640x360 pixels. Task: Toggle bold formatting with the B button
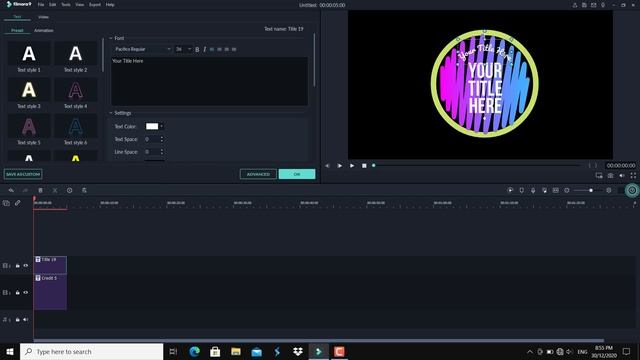pyautogui.click(x=197, y=49)
